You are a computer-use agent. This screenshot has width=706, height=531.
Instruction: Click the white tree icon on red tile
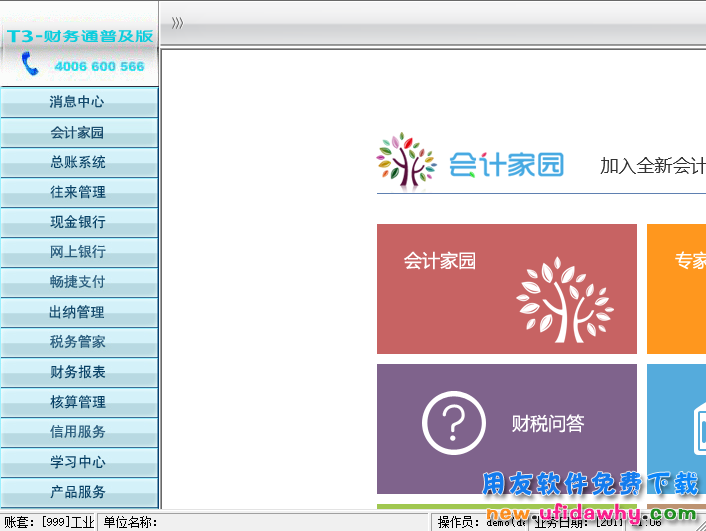coord(564,300)
